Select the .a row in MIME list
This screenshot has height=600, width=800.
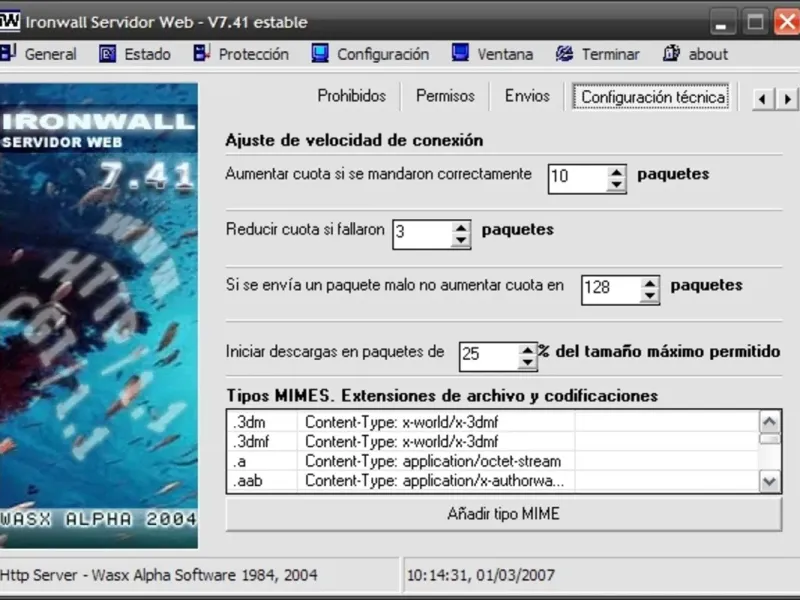tap(493, 461)
